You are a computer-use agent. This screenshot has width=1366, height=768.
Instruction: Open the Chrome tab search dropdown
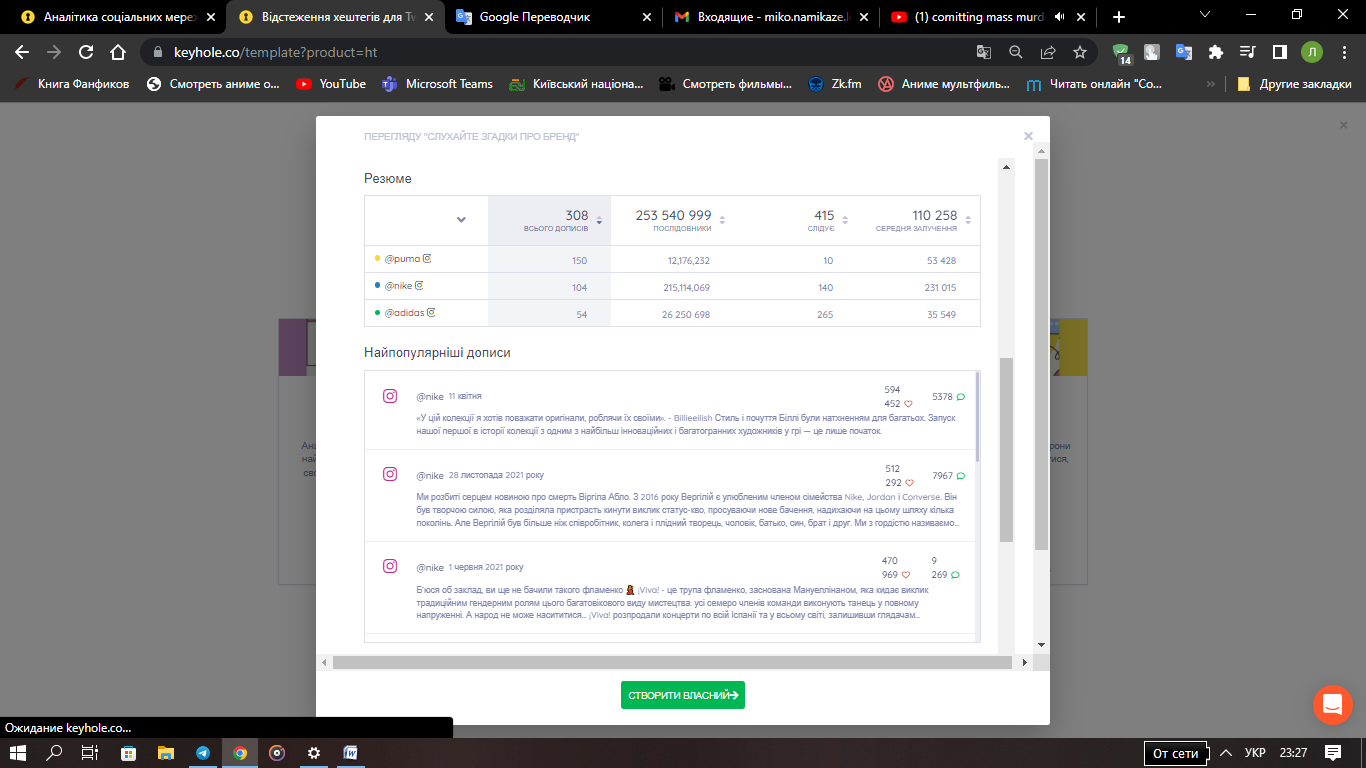tap(1205, 15)
